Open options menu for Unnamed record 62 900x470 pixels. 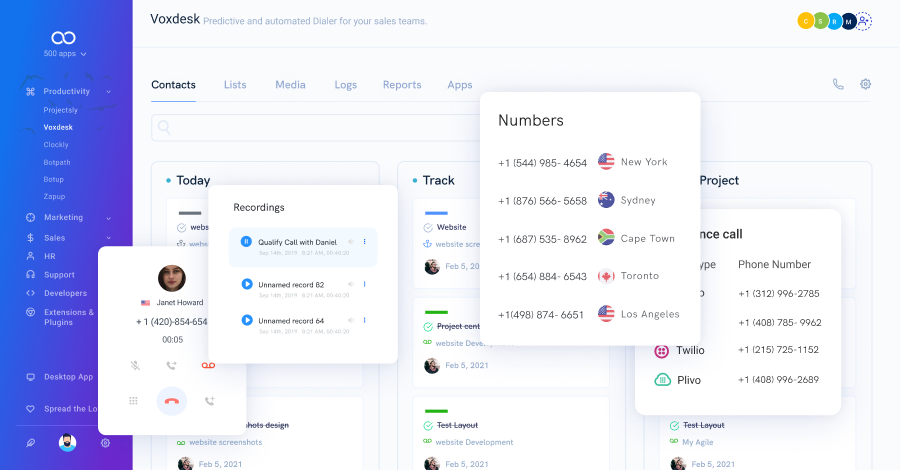point(364,284)
